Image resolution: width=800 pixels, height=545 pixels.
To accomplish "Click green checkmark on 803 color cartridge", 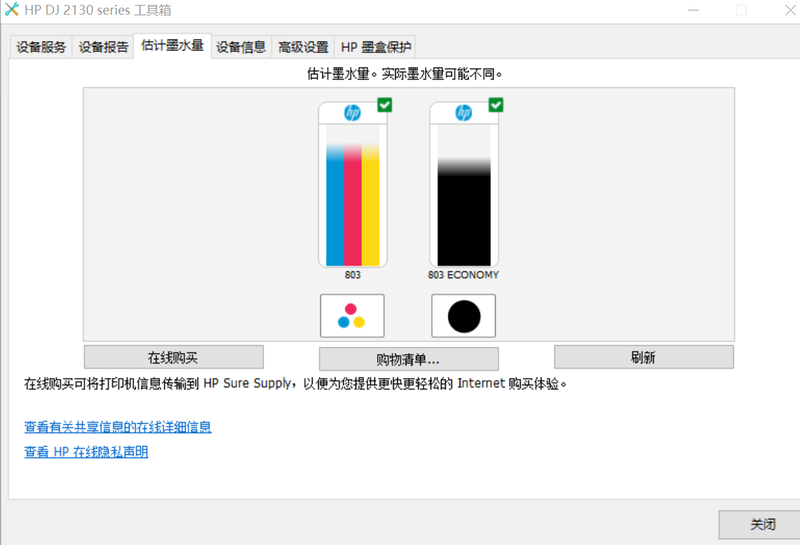I will point(385,105).
